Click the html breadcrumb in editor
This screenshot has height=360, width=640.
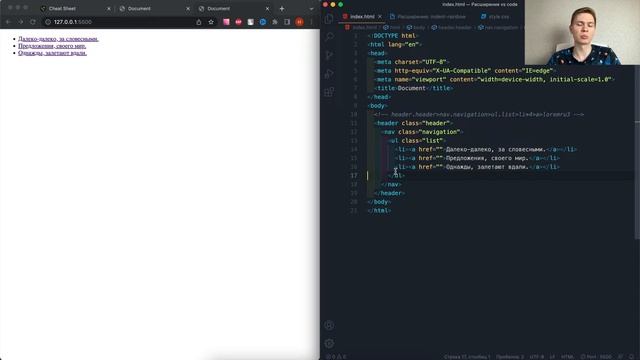[x=391, y=27]
